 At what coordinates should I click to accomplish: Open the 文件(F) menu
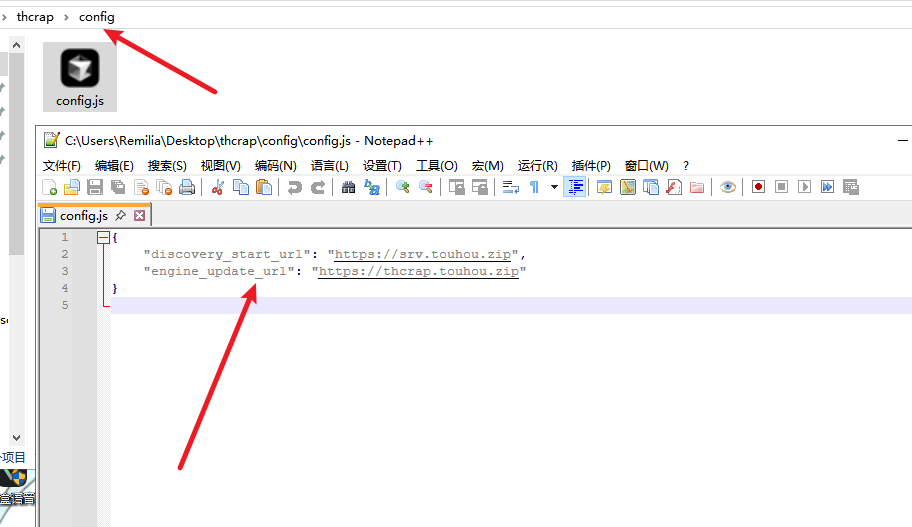(62, 166)
